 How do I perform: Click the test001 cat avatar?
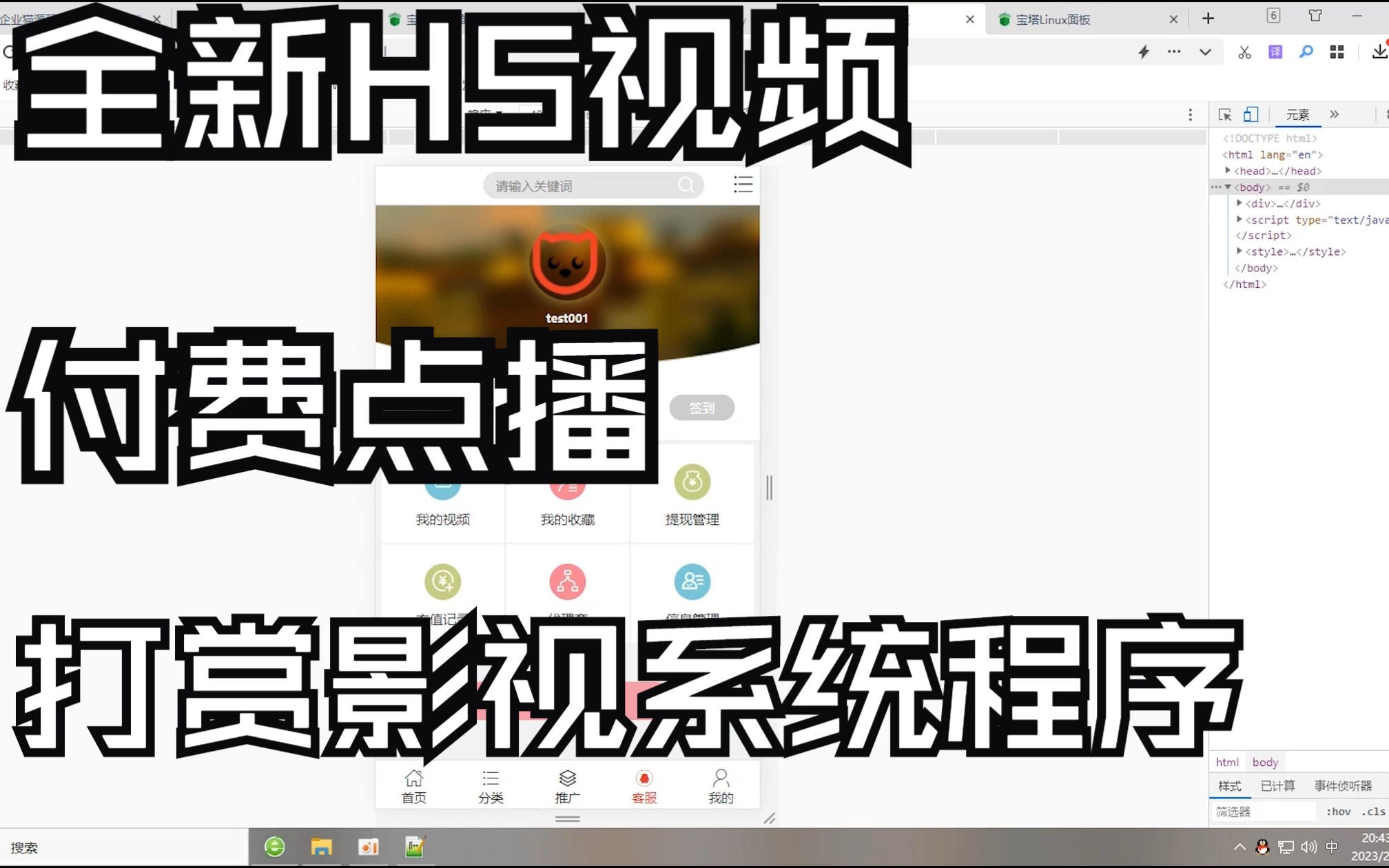point(566,262)
